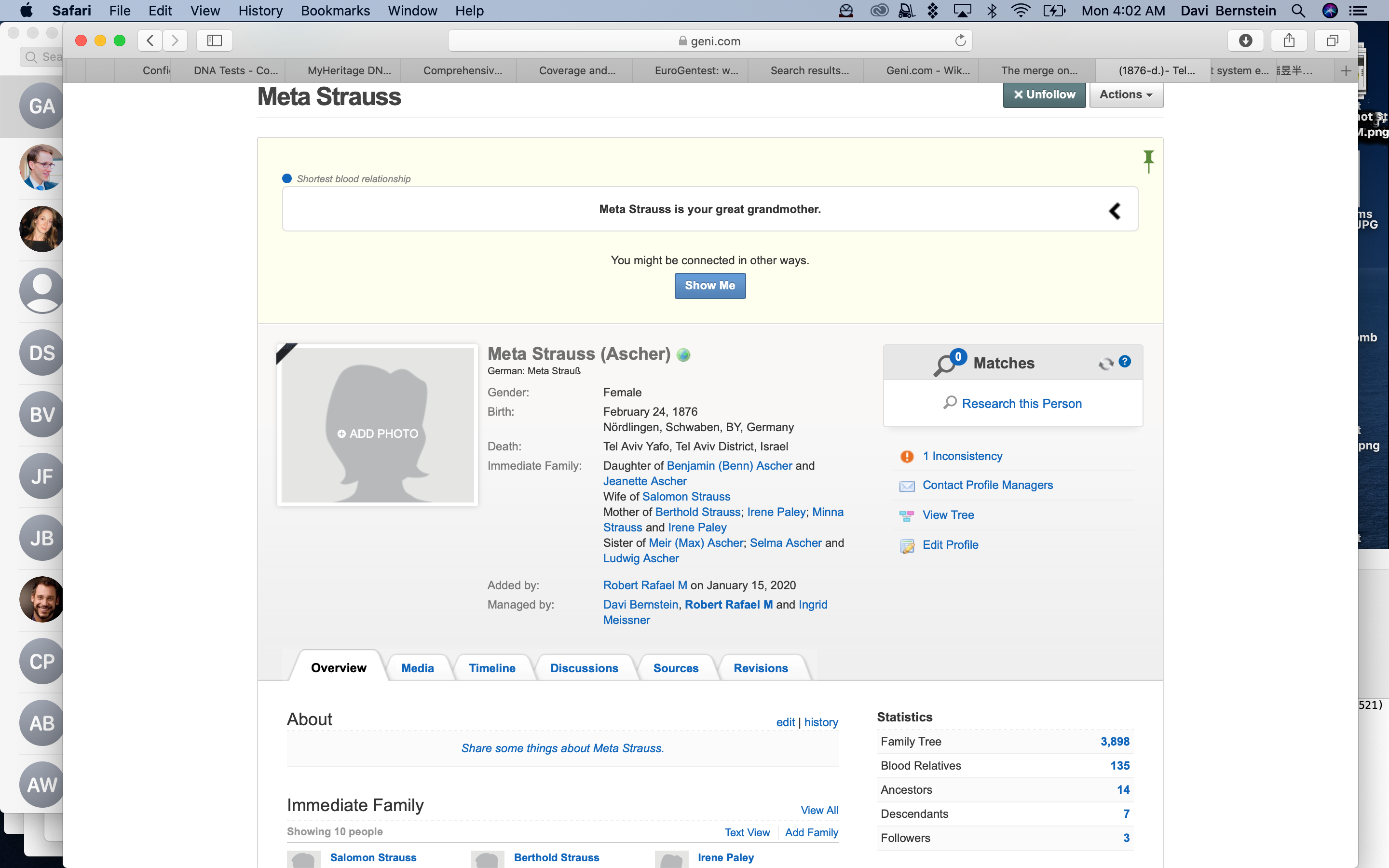
Task: Switch to the Timeline tab
Action: (492, 668)
